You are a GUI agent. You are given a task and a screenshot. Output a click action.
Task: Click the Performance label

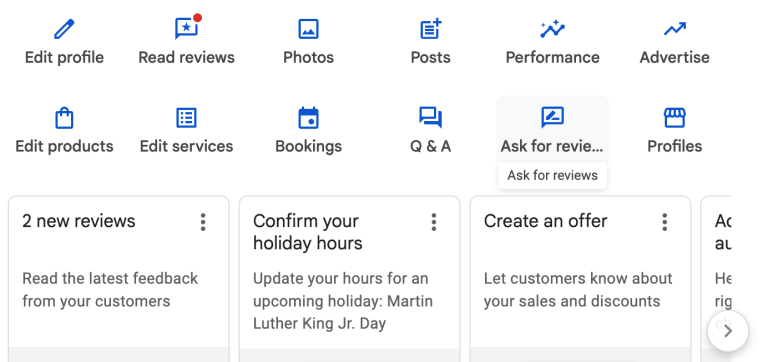pyautogui.click(x=552, y=57)
